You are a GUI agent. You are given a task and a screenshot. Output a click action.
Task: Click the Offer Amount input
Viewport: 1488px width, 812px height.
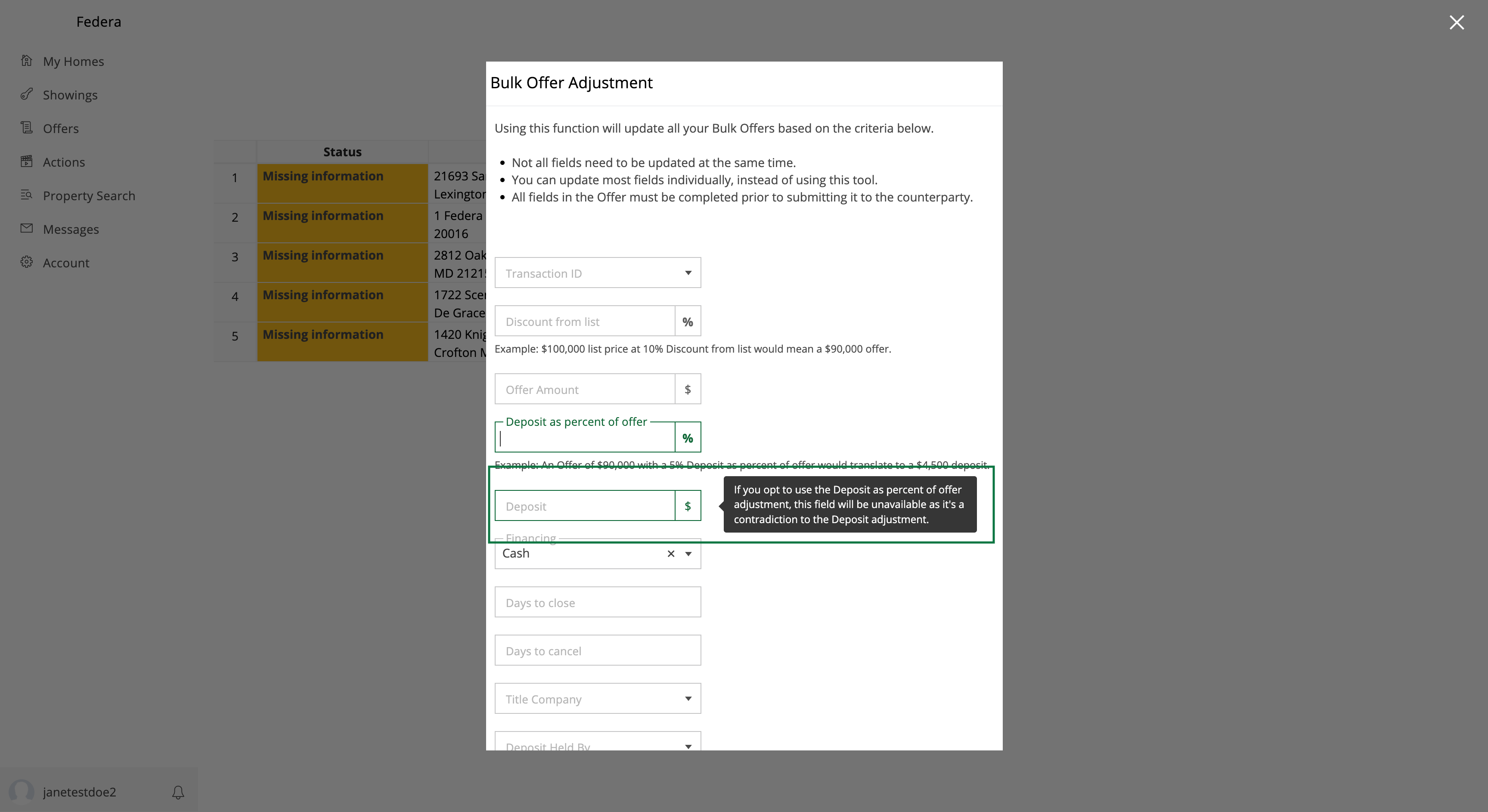(x=585, y=389)
